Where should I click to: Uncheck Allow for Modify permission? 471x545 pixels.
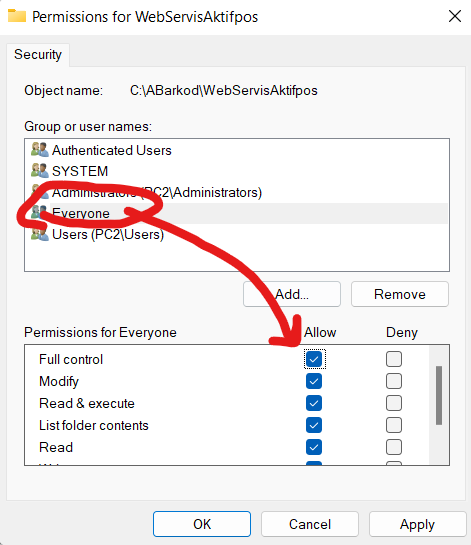pyautogui.click(x=314, y=381)
